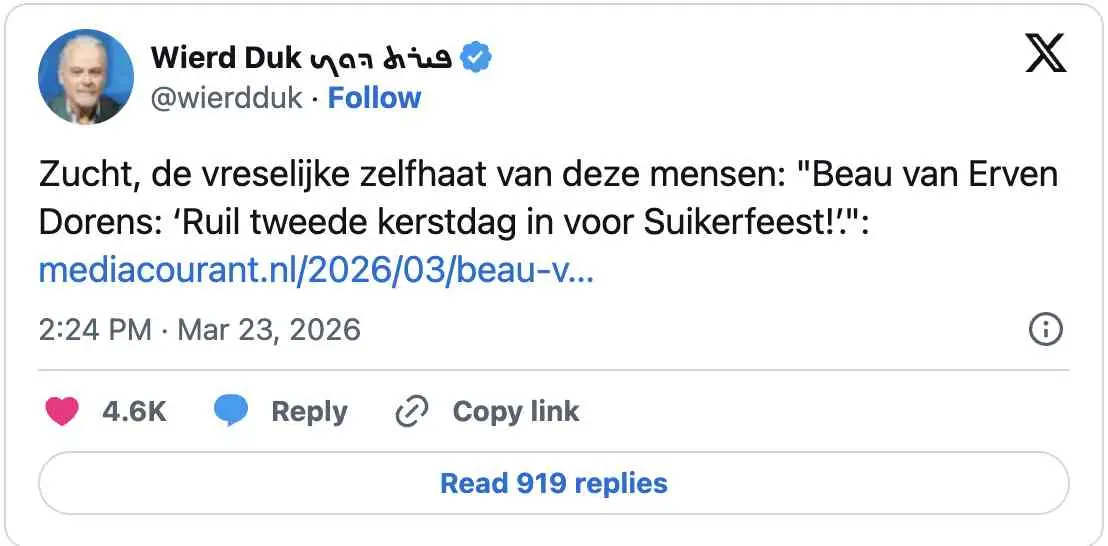Image resolution: width=1108 pixels, height=546 pixels.
Task: Click the blue reply speech bubble icon
Action: (231, 411)
